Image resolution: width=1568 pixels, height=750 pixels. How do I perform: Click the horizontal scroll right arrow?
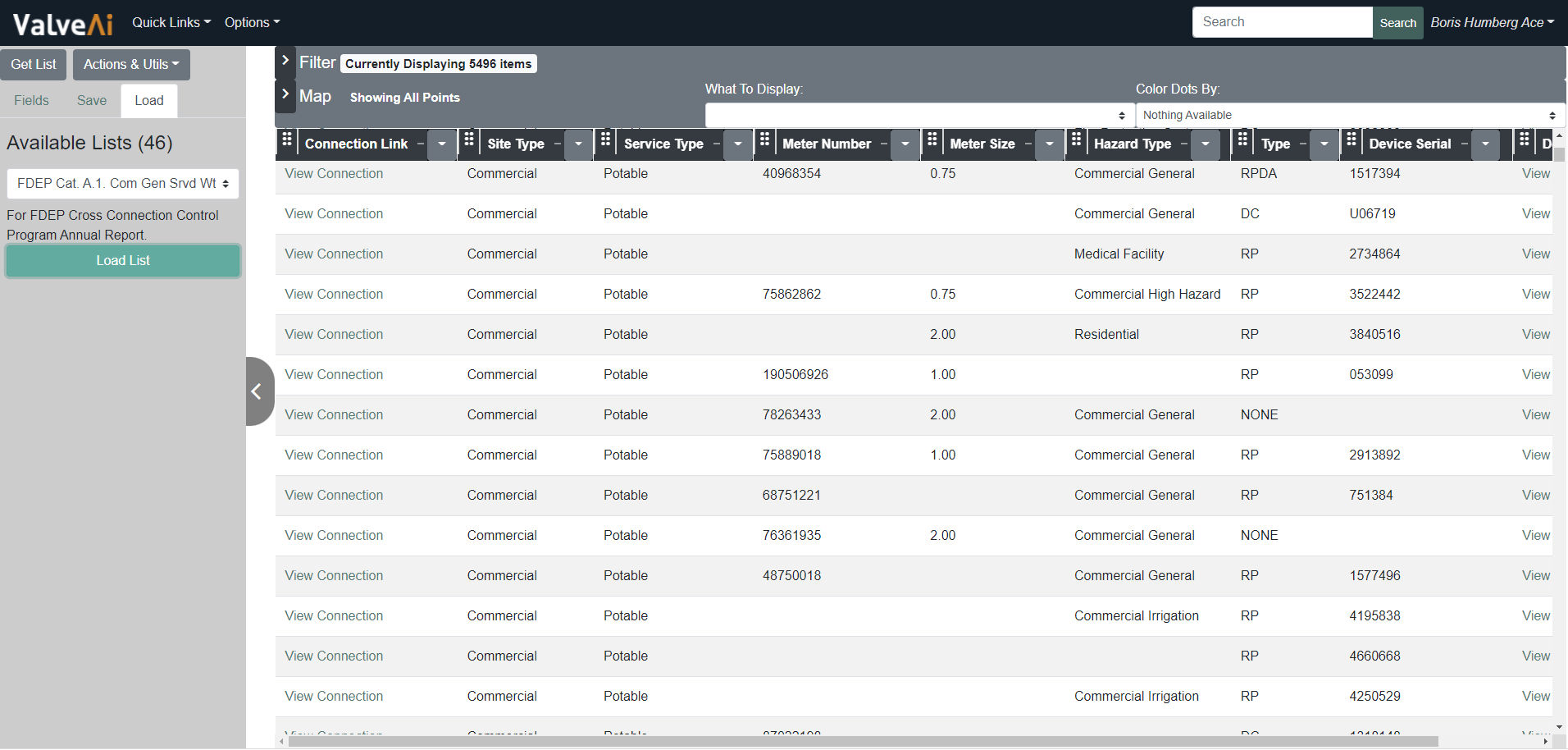pyautogui.click(x=1546, y=741)
